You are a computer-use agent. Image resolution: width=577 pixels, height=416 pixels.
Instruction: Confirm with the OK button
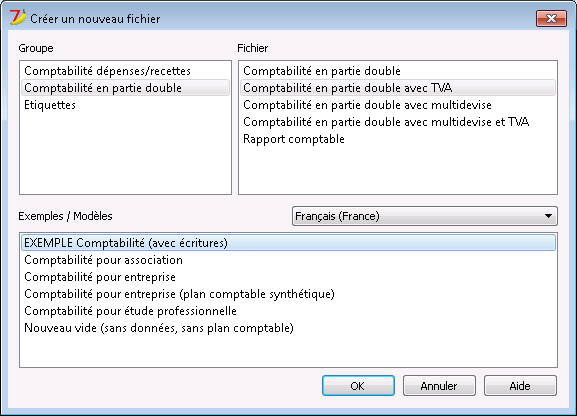coord(358,386)
